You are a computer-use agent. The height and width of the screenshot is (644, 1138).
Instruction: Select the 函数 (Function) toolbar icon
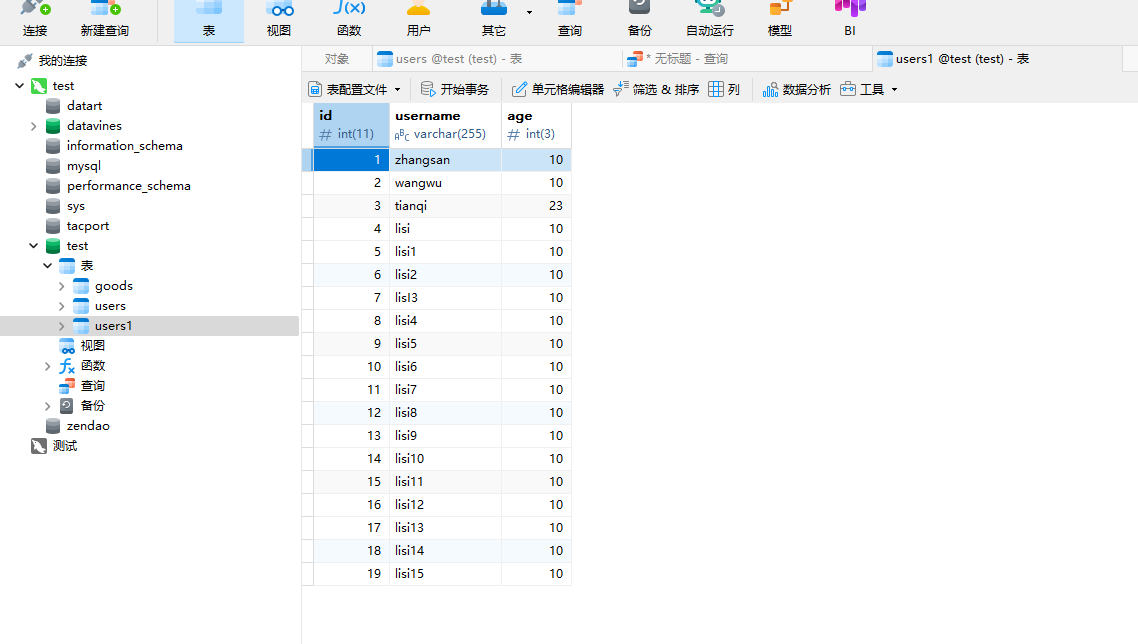point(349,18)
